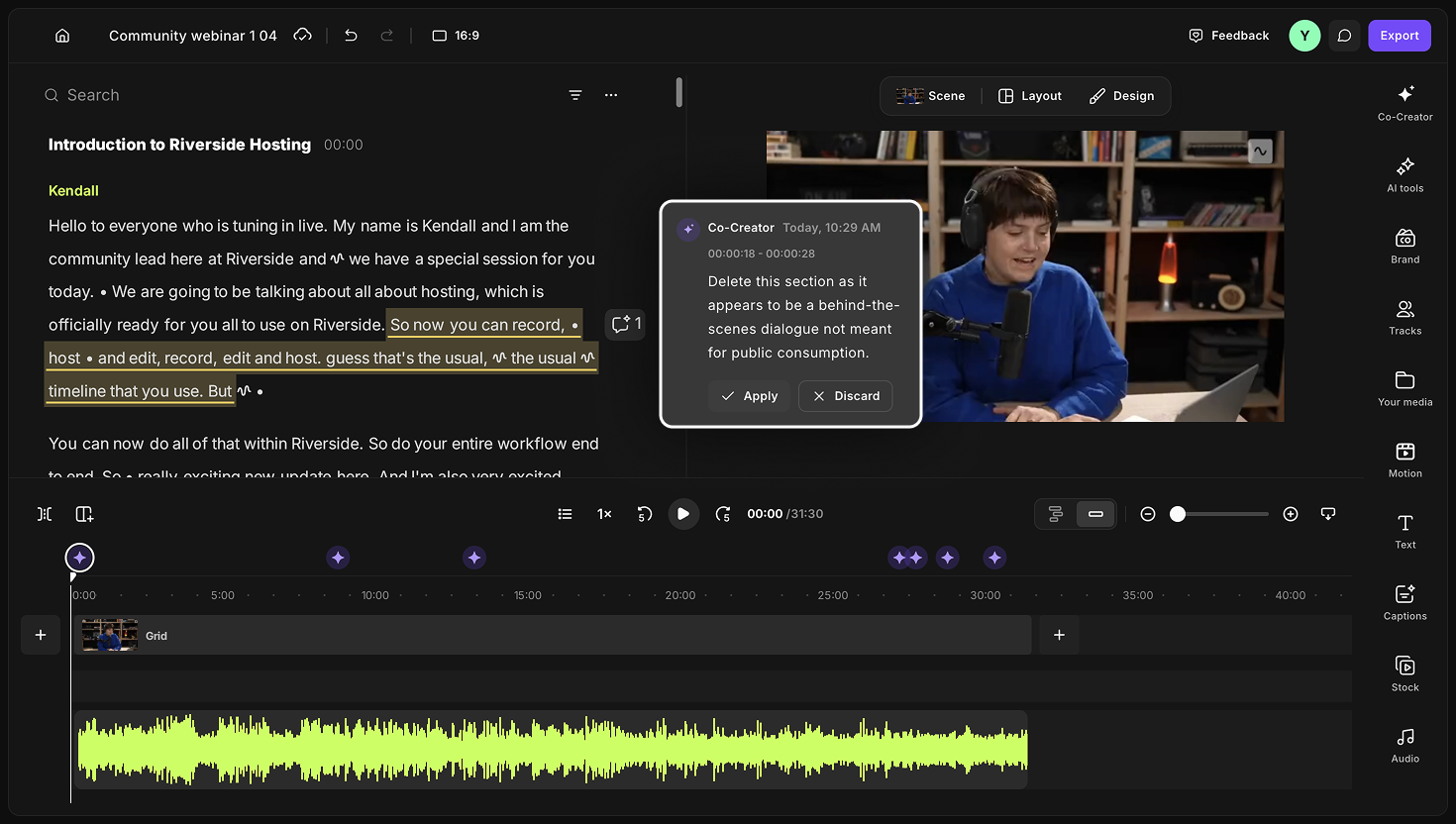Click the Co-Creator marker just after 30:00
The width and height of the screenshot is (1456, 824).
point(994,558)
